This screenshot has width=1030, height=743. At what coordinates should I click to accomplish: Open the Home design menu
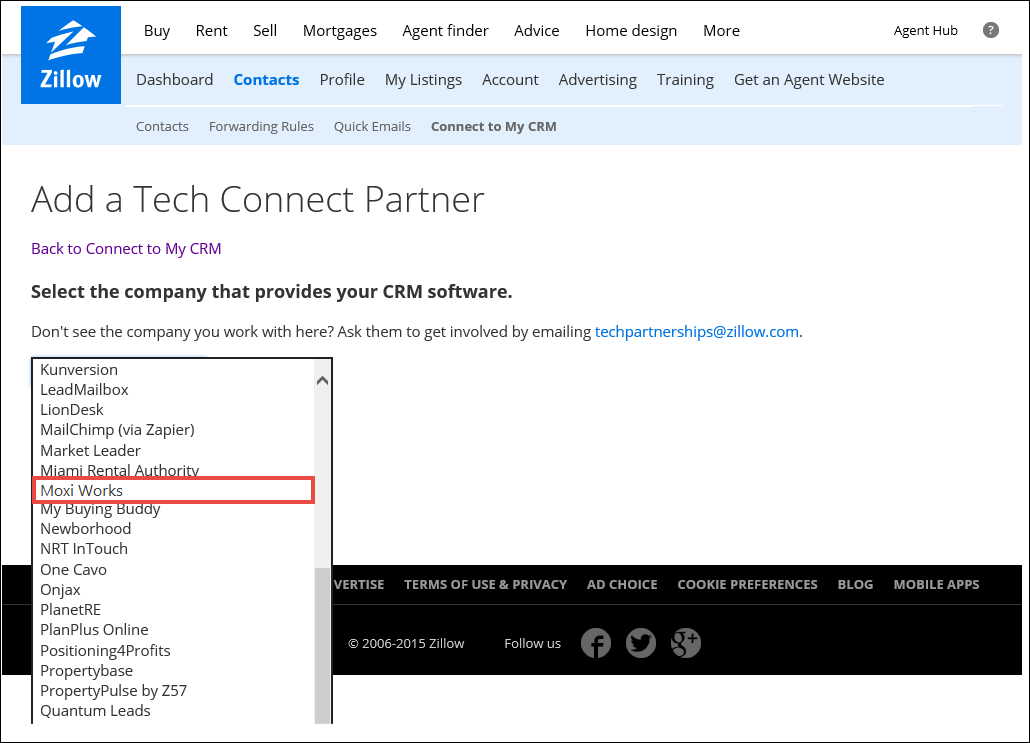631,31
